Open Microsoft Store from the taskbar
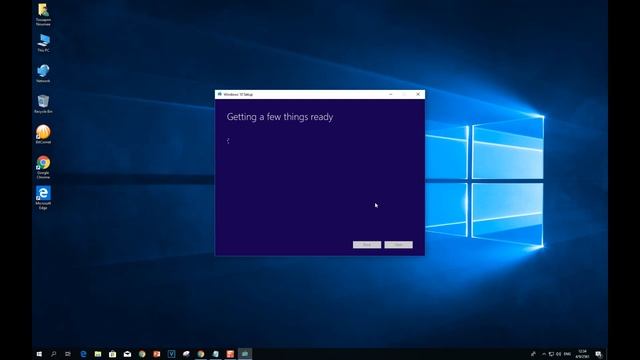The image size is (640, 360). [x=113, y=354]
